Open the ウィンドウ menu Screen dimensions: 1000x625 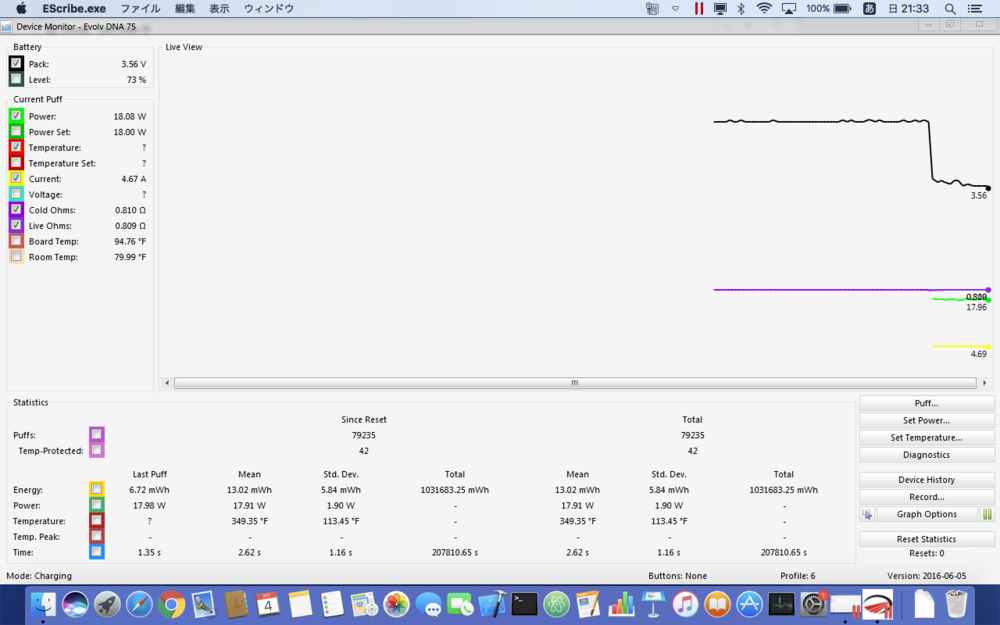268,8
